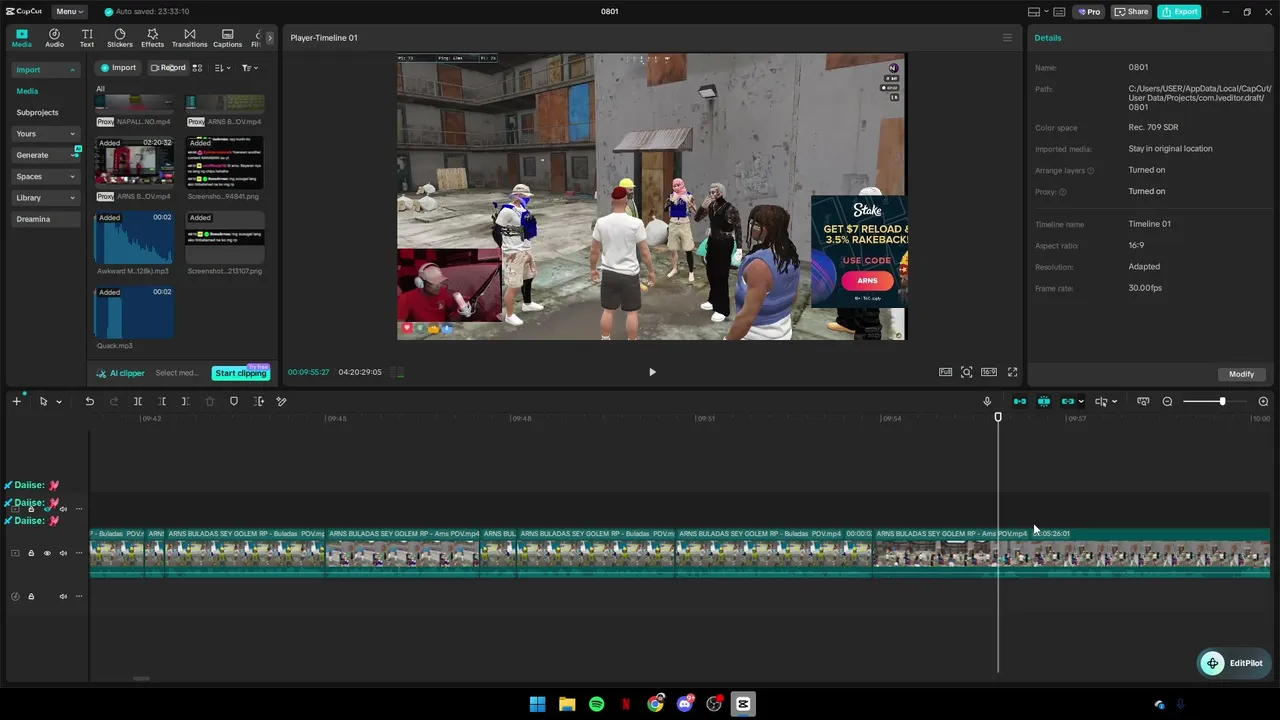Open the media sort dropdown
This screenshot has height=720, width=1280.
(x=222, y=68)
